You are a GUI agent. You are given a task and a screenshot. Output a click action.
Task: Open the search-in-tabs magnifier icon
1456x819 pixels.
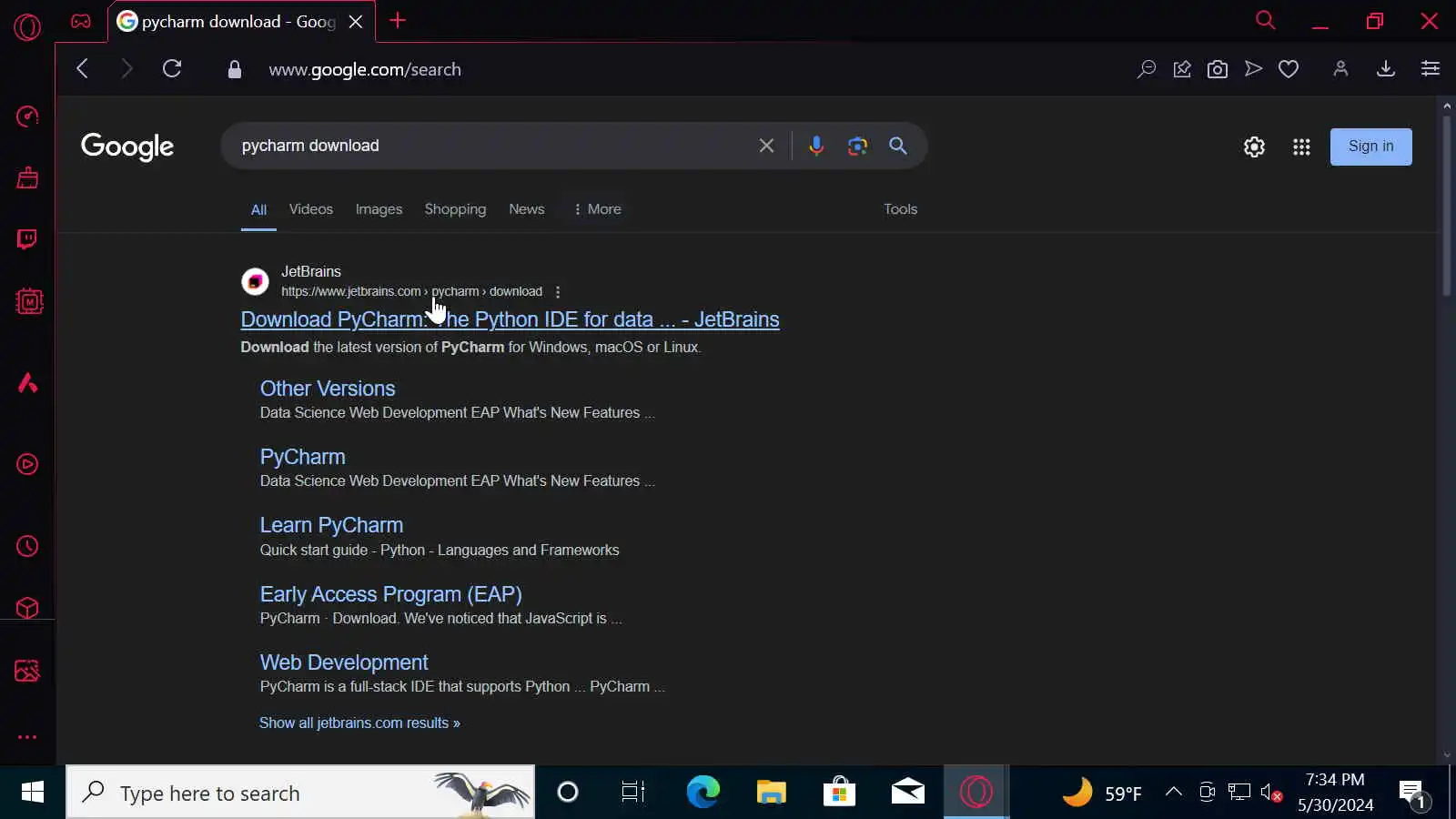[1147, 69]
